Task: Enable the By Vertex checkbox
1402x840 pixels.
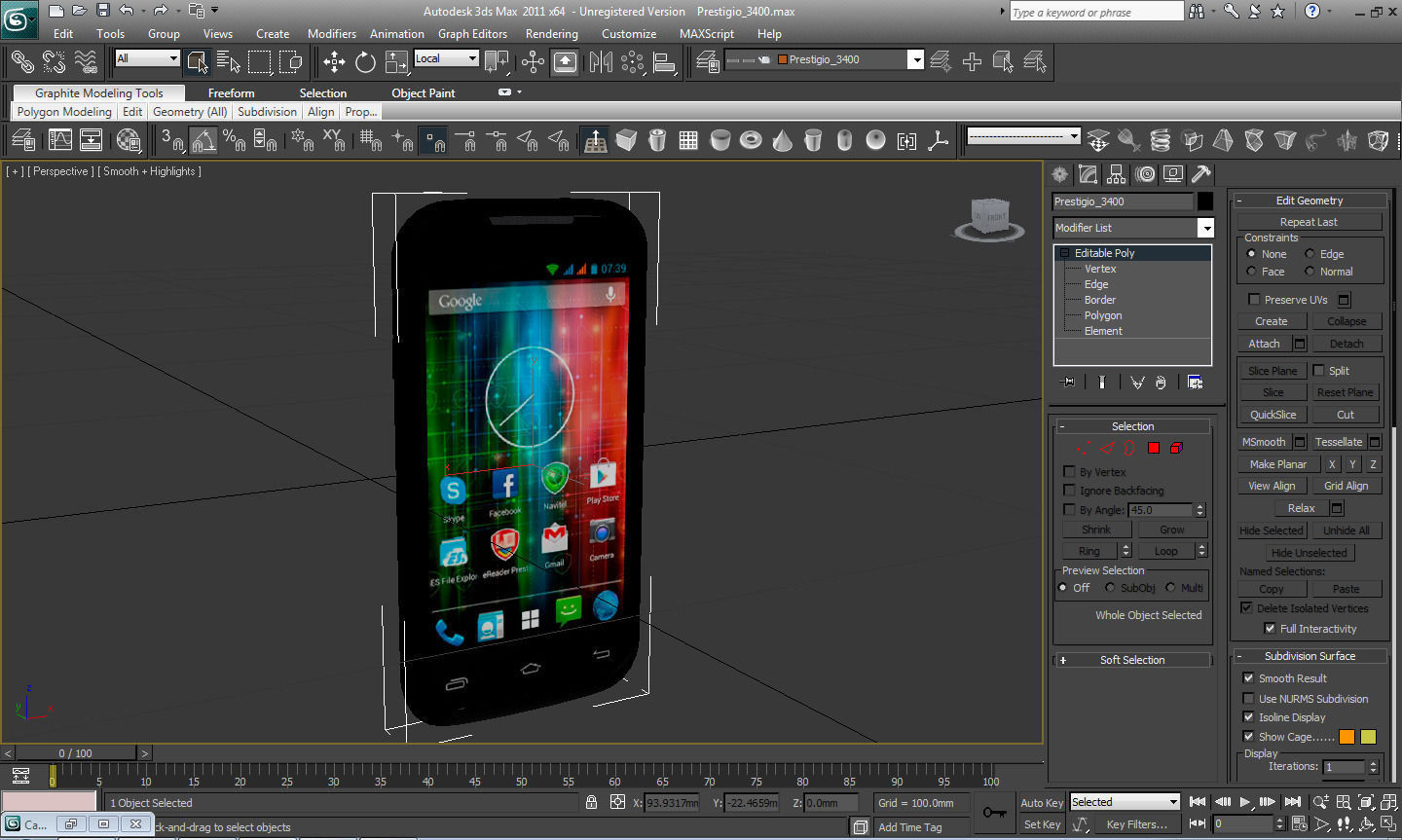Action: [1069, 472]
